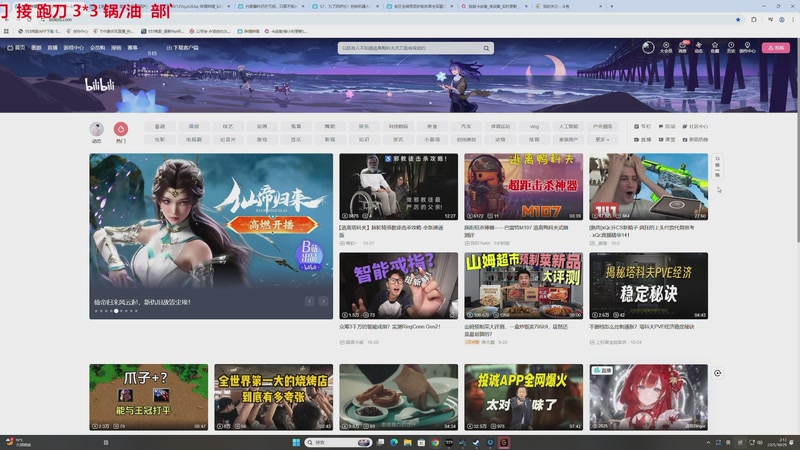
Task: Open 会员购 in the top navigation
Action: point(97,47)
